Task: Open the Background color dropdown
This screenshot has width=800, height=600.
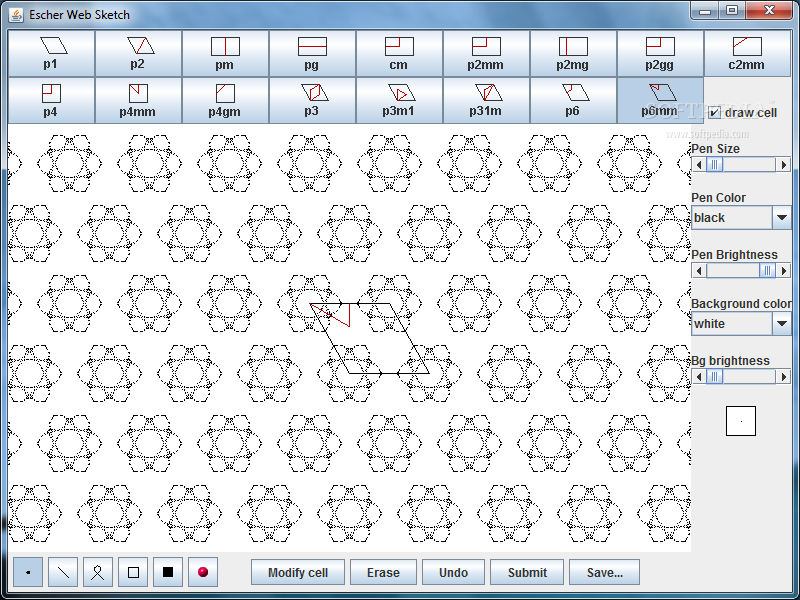Action: pos(782,323)
